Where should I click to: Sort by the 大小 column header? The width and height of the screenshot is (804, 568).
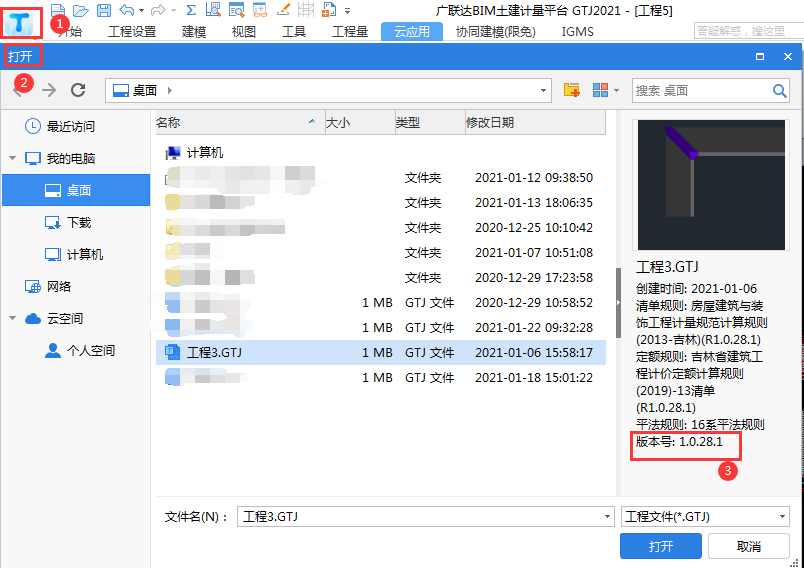pyautogui.click(x=360, y=123)
